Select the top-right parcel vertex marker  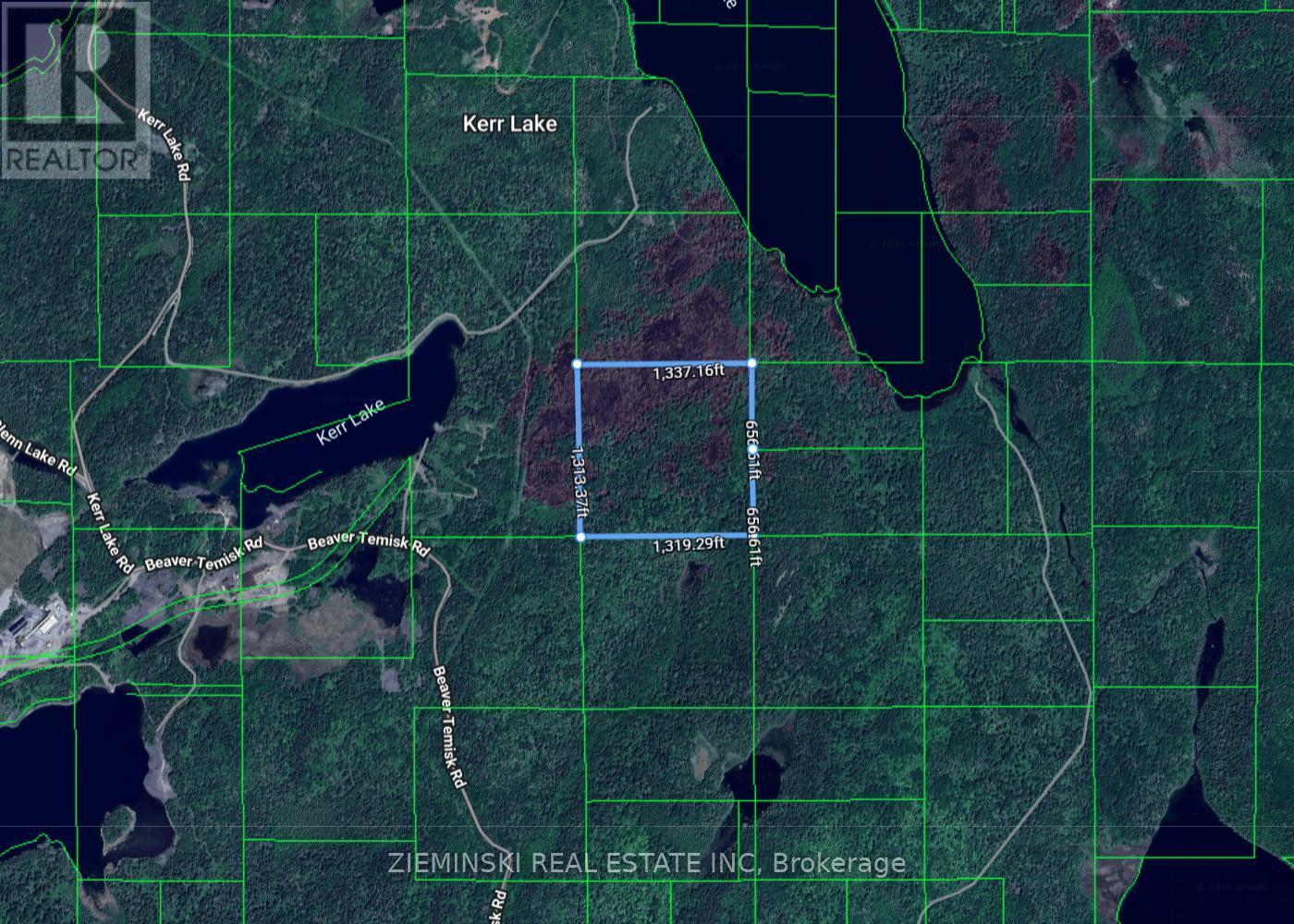pos(751,364)
